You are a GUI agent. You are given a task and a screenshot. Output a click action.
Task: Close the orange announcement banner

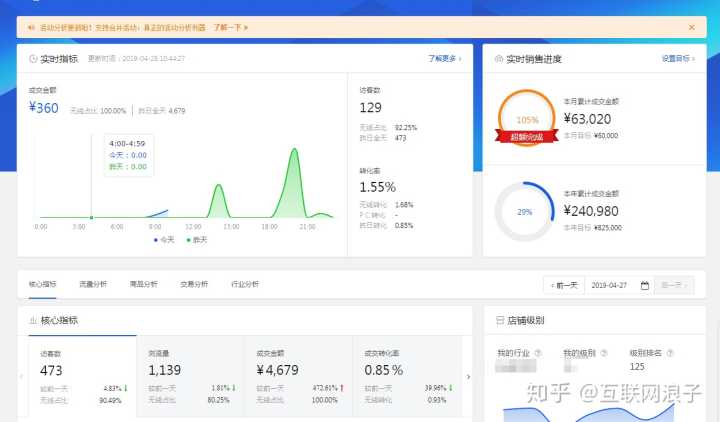pos(692,27)
